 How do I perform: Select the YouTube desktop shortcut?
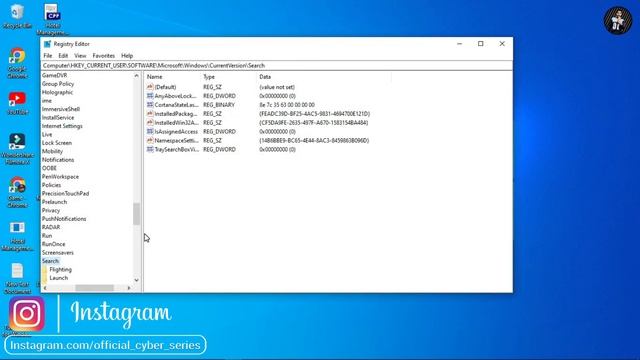[17, 103]
